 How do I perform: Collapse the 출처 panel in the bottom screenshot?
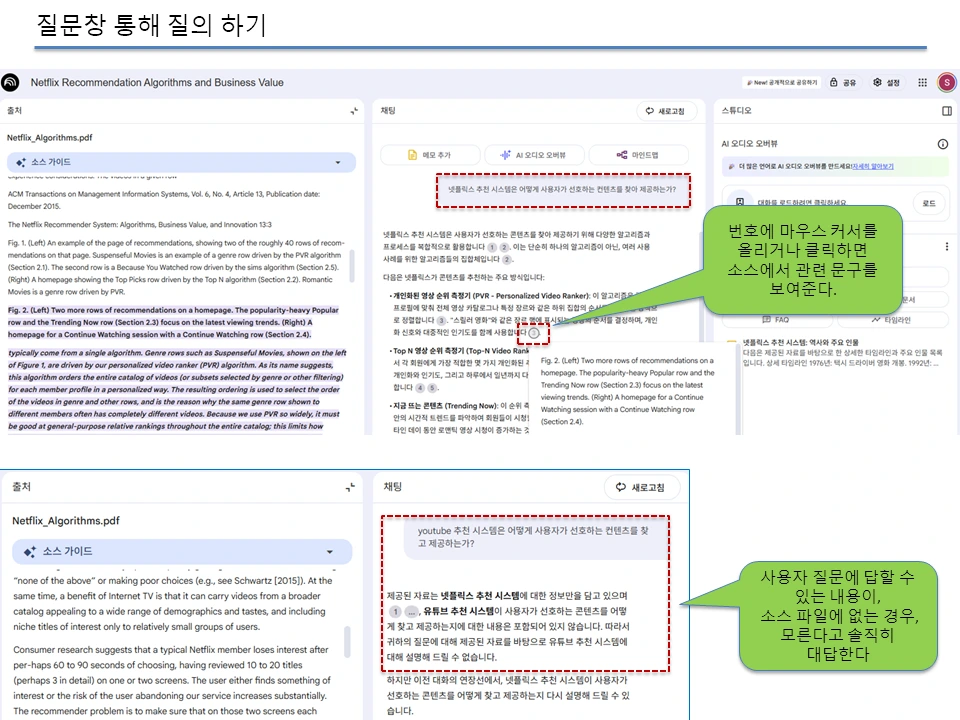350,487
